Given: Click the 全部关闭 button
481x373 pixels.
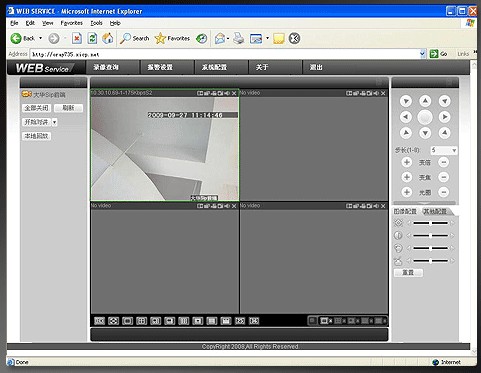Looking at the screenshot, I should [x=37, y=108].
